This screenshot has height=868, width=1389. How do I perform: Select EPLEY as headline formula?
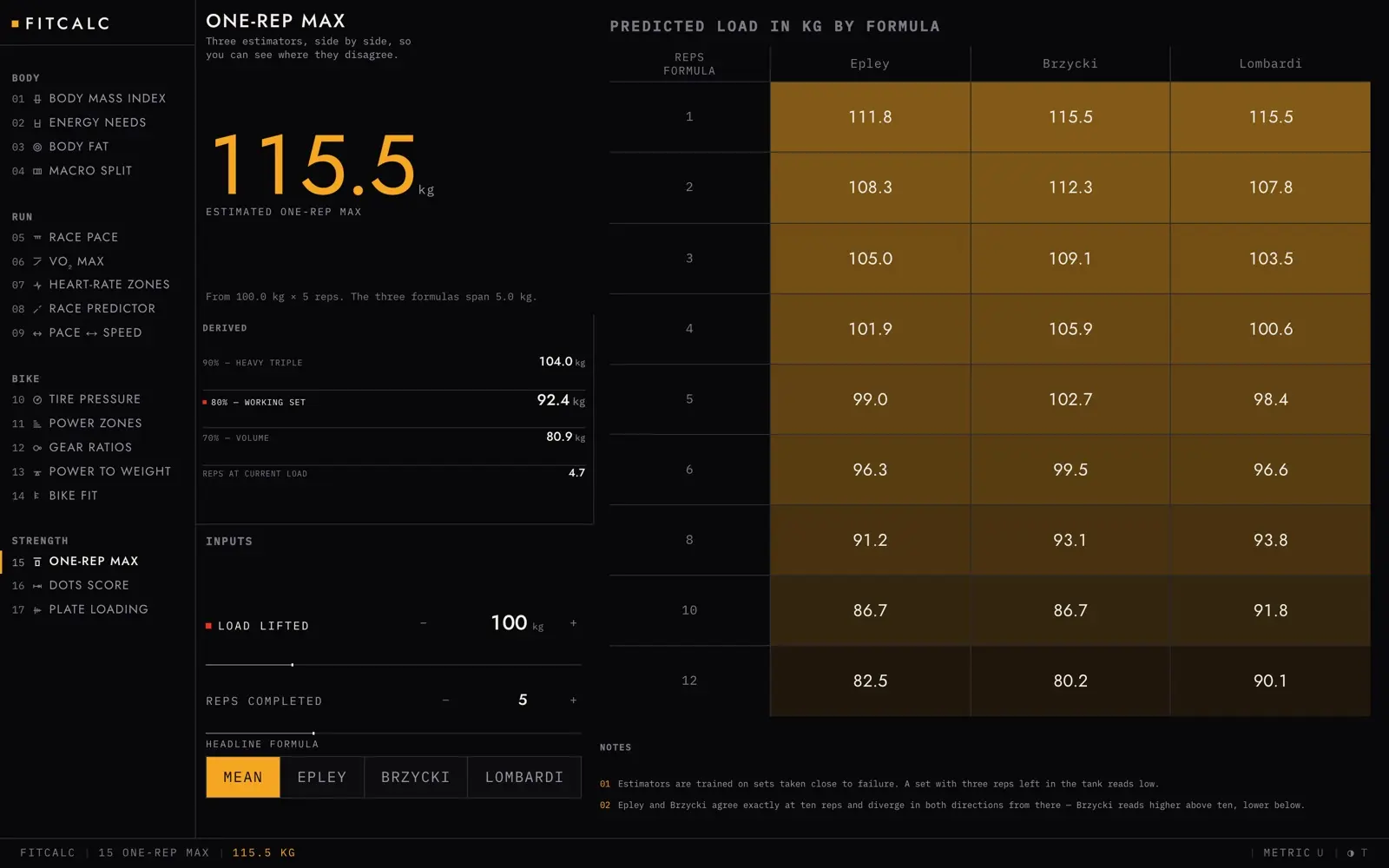tap(322, 777)
